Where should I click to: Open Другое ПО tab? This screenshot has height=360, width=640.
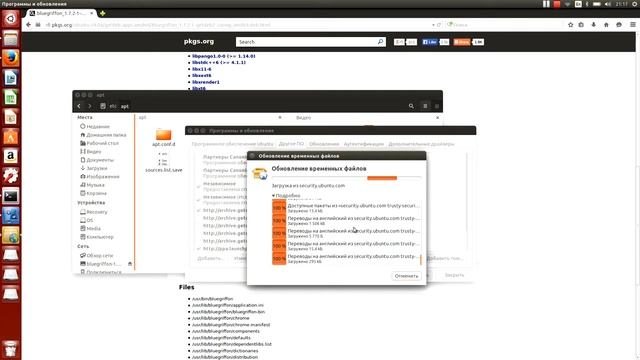291,144
